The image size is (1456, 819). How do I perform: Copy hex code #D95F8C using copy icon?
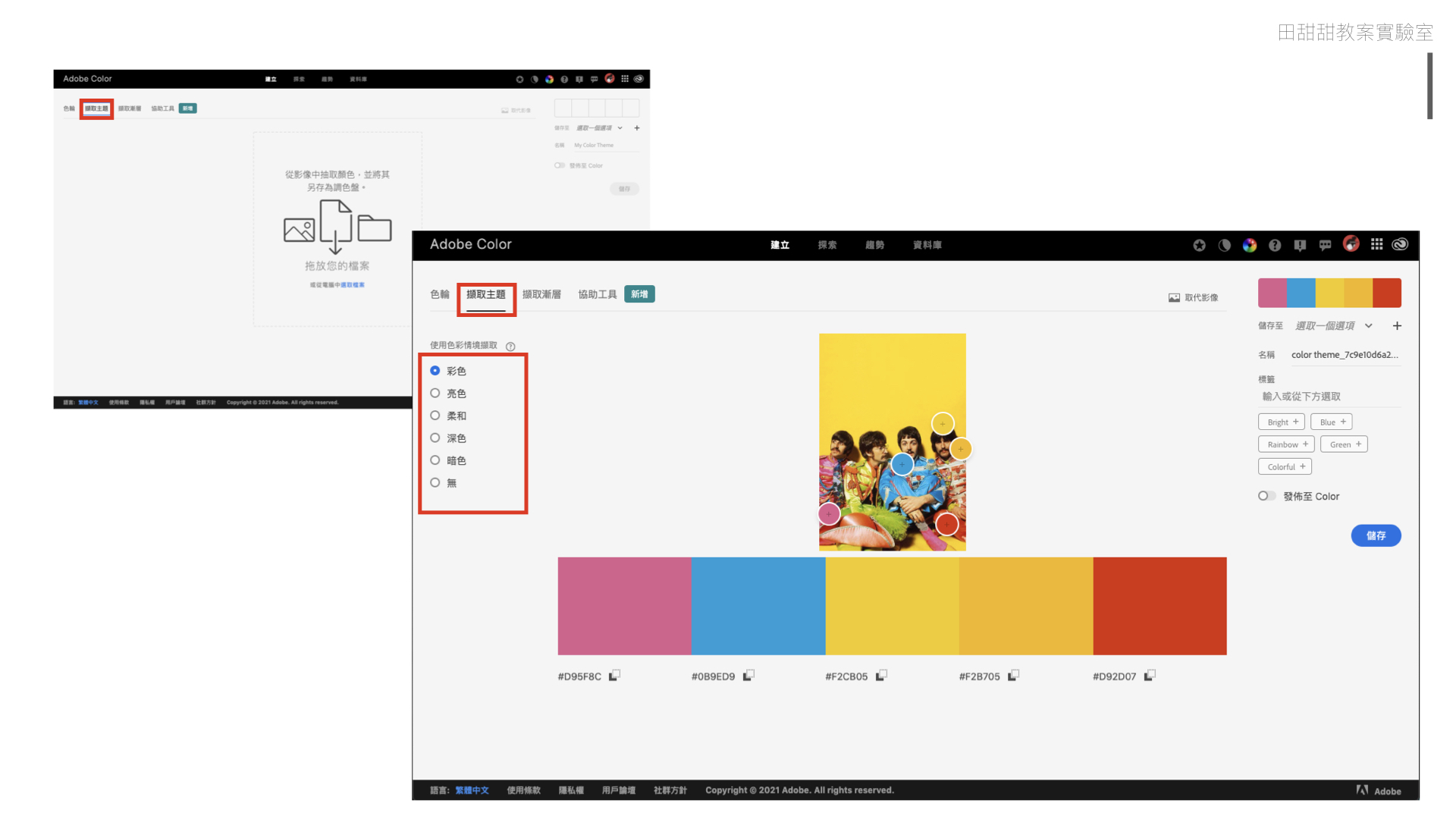[x=614, y=675]
